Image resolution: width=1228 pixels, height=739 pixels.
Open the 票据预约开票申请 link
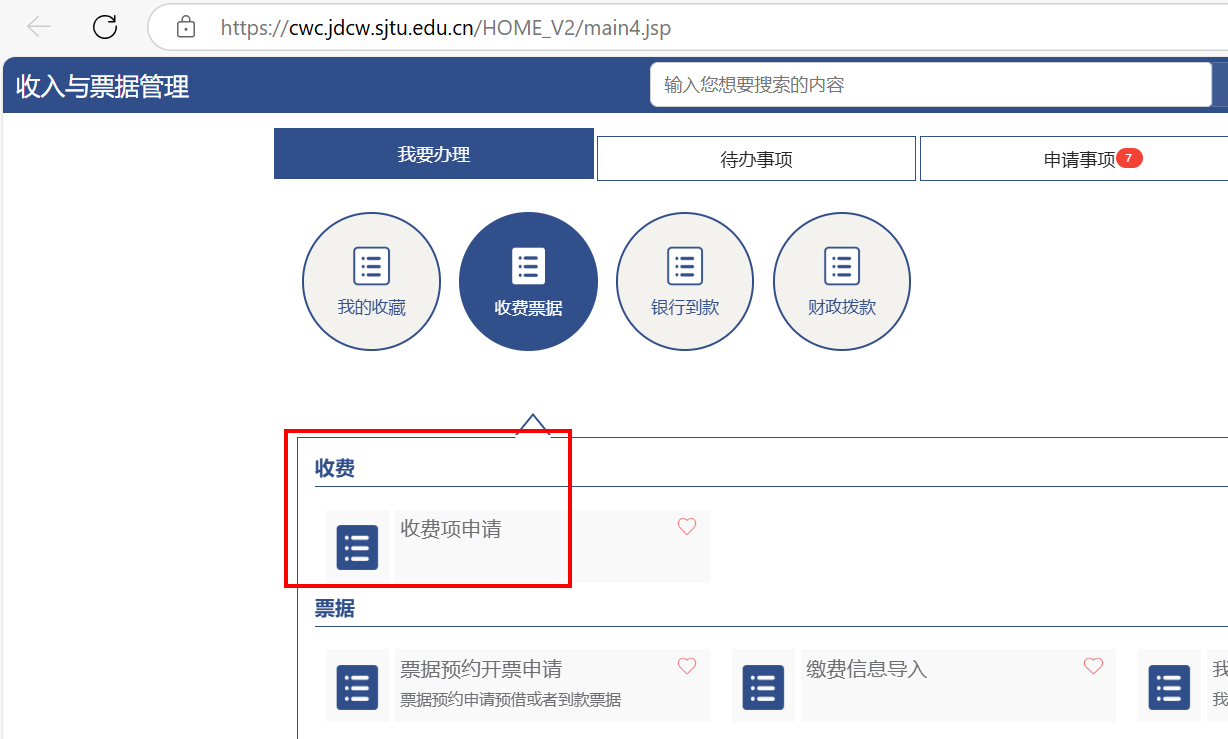point(481,669)
